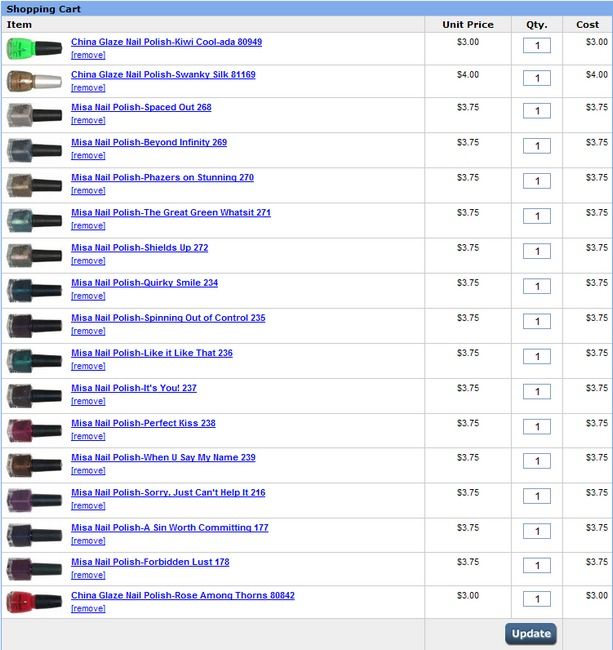Click the Cost column header
613x650 pixels.
pyautogui.click(x=587, y=25)
